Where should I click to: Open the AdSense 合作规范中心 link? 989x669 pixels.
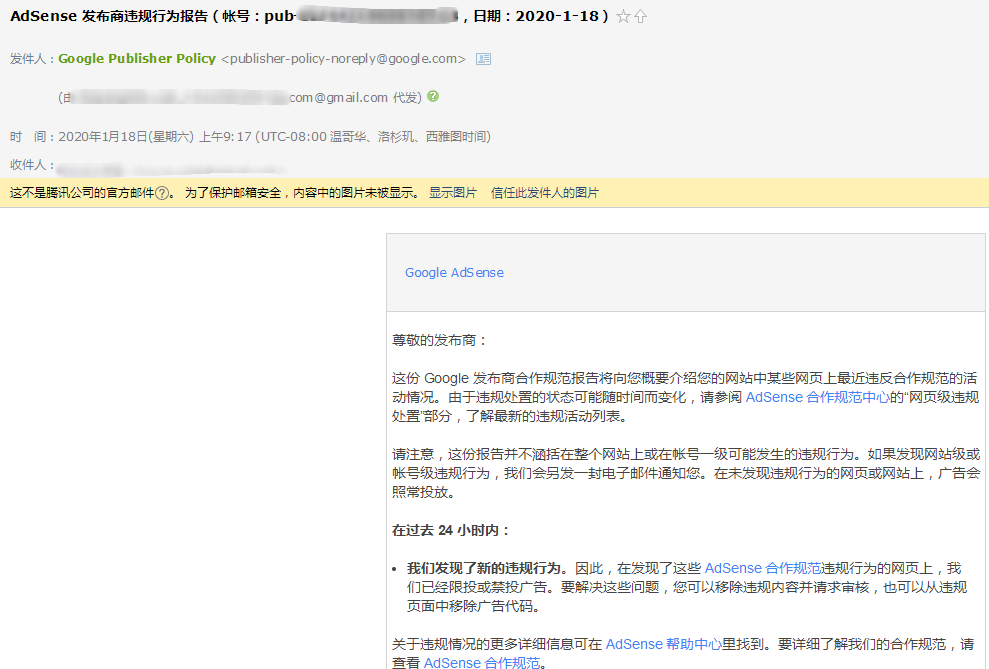[817, 397]
